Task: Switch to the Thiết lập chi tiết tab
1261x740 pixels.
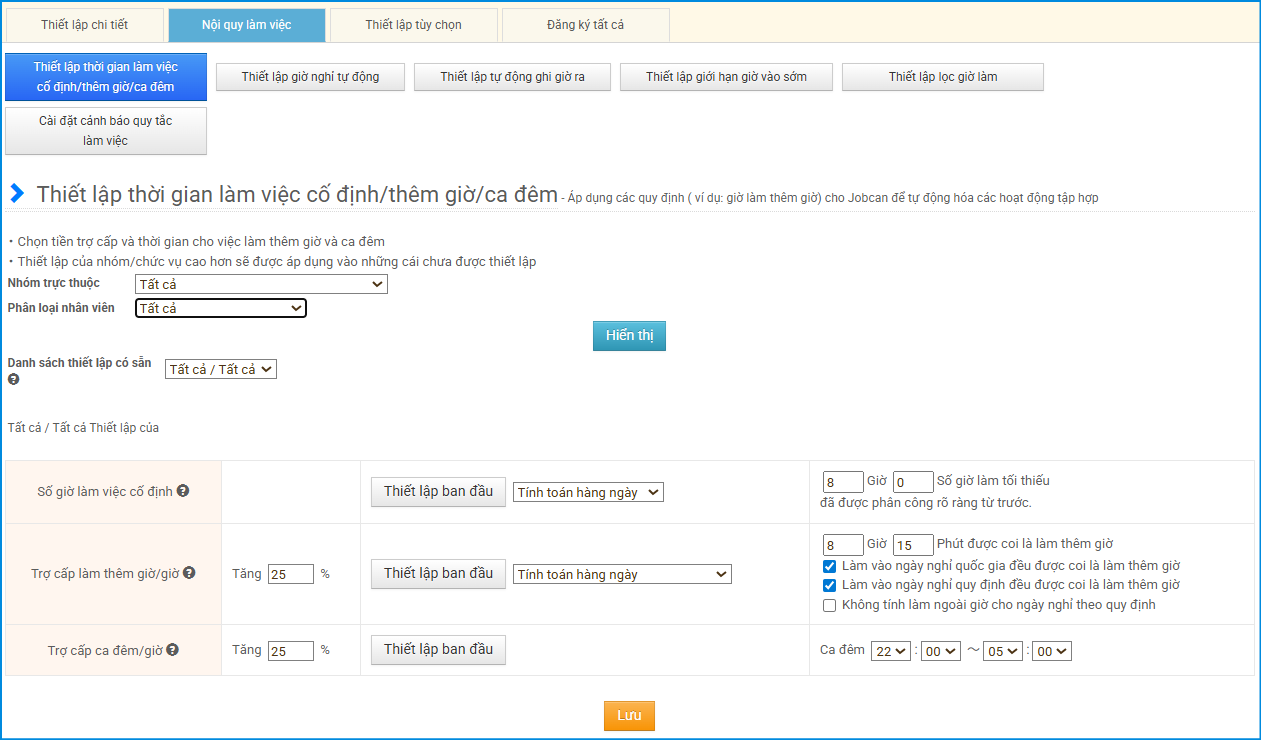Action: 85,25
